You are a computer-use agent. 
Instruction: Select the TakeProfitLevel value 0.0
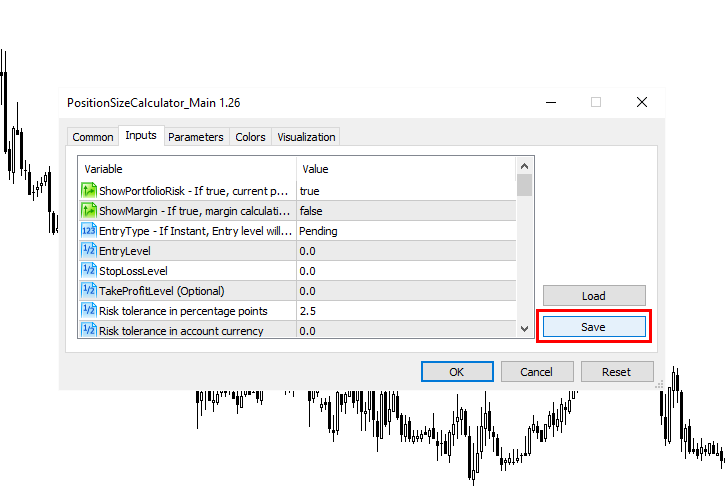click(307, 291)
